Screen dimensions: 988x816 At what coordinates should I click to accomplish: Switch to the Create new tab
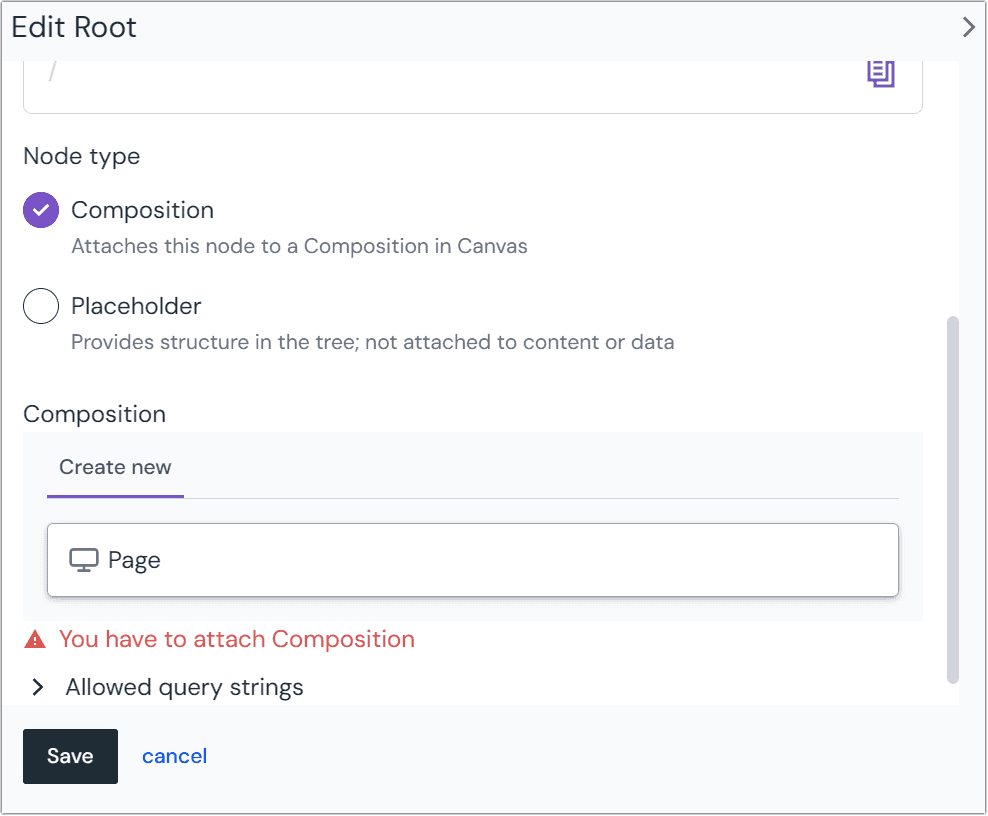(x=114, y=466)
